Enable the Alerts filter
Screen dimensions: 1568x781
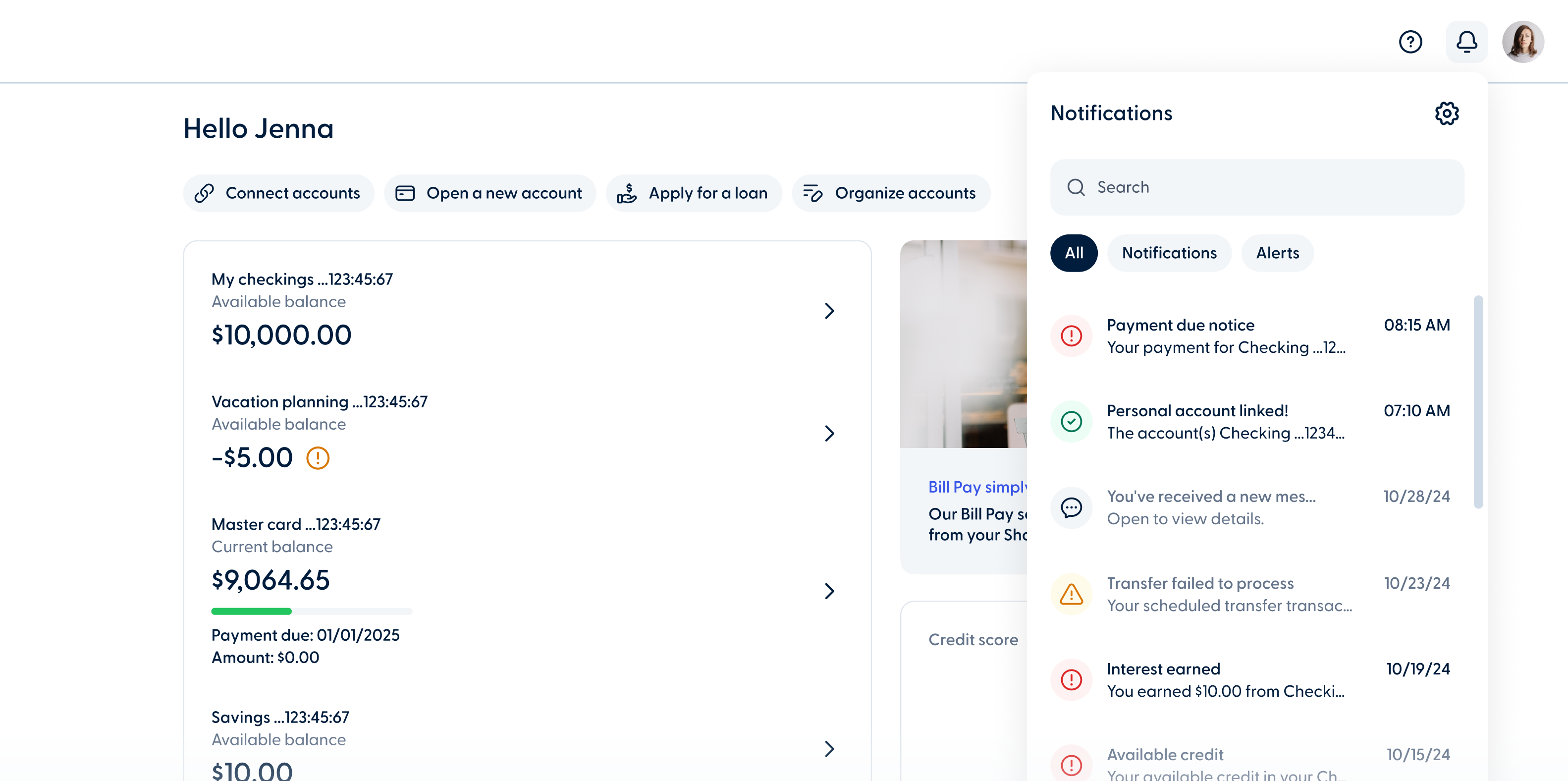(1277, 253)
